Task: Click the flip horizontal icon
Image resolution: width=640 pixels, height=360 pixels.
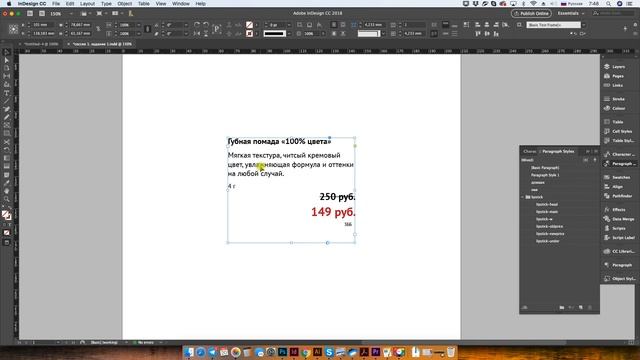Action: [x=197, y=33]
